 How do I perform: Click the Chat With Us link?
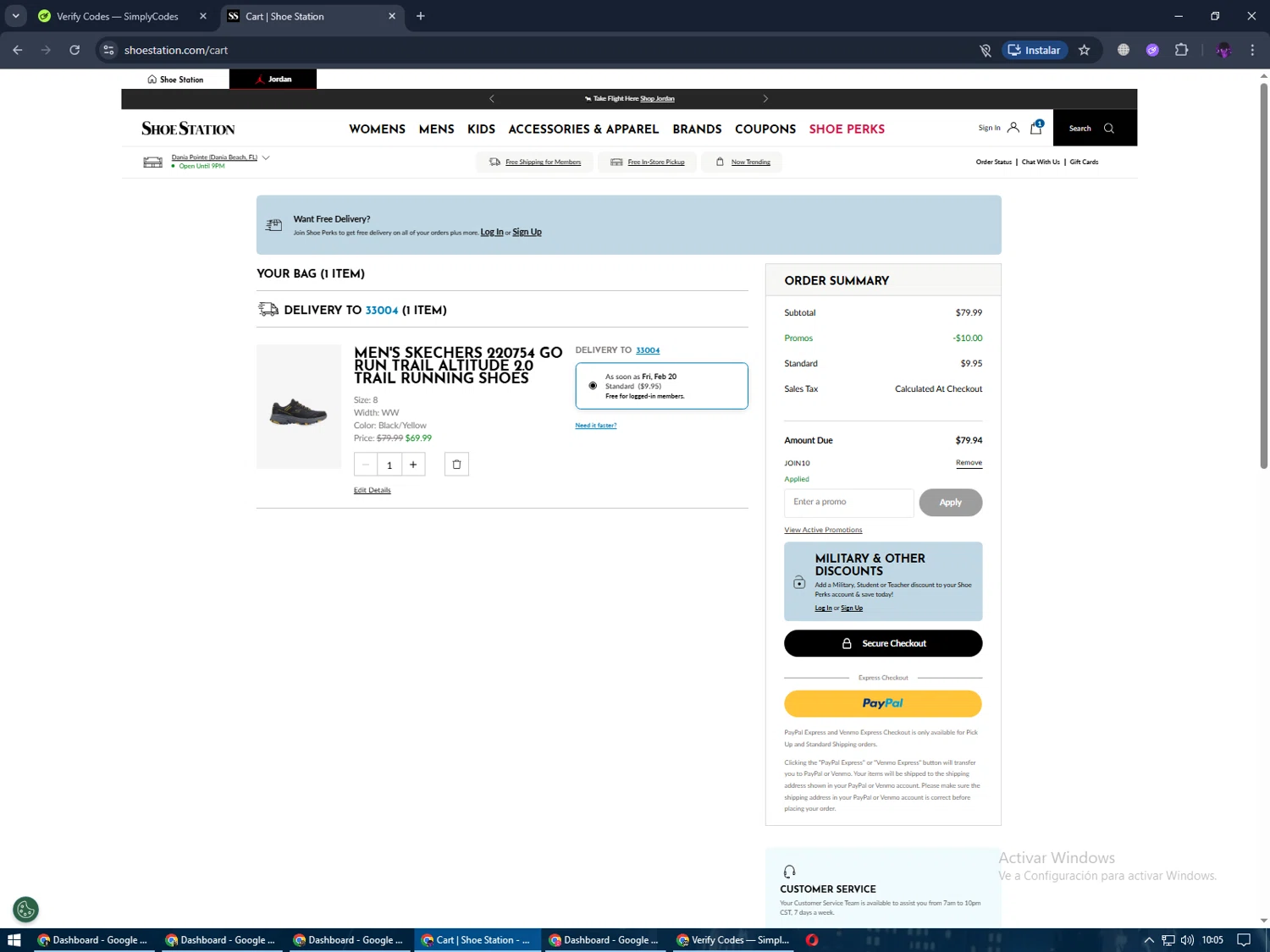point(1041,162)
